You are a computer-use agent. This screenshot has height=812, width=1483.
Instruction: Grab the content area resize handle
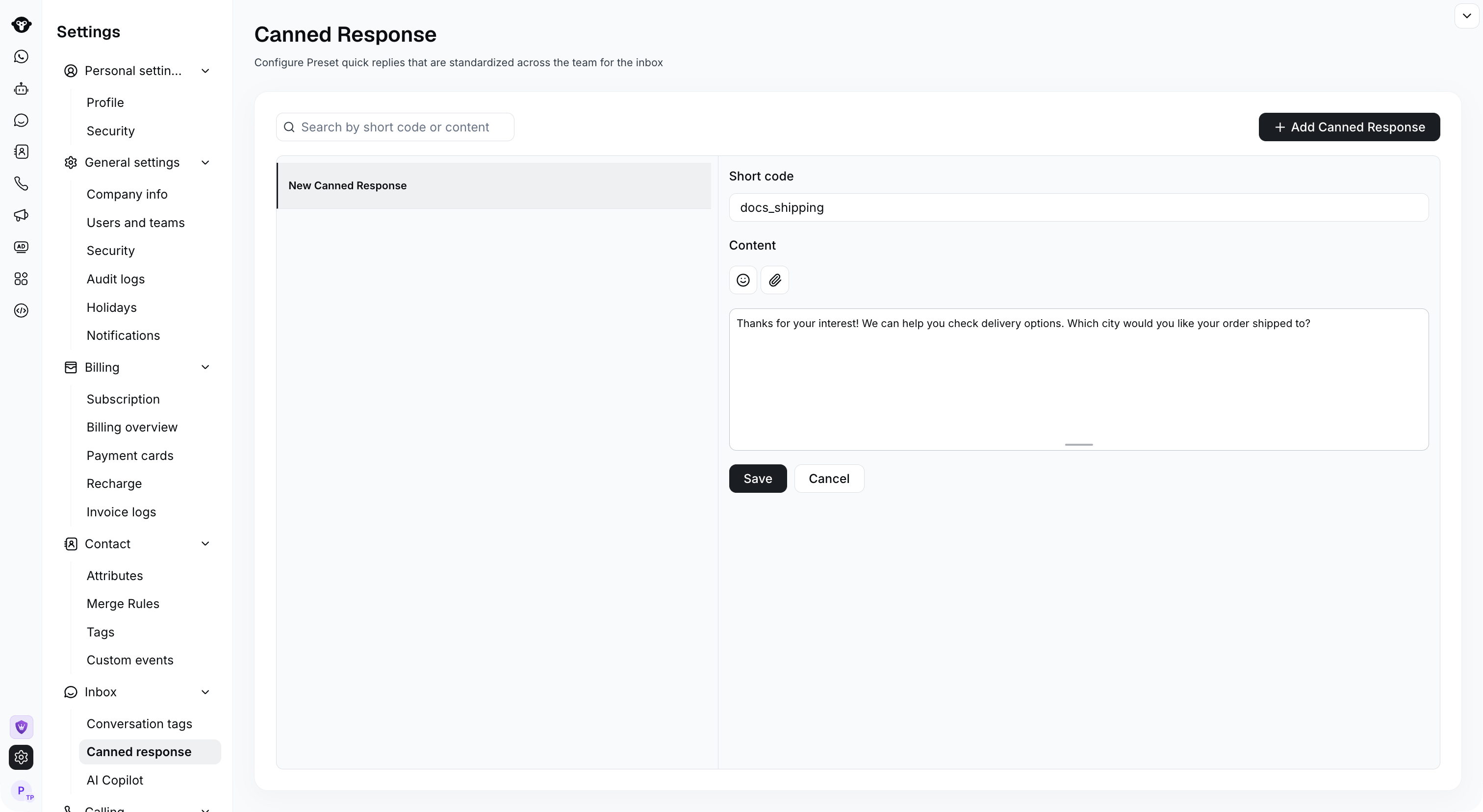pos(1078,445)
